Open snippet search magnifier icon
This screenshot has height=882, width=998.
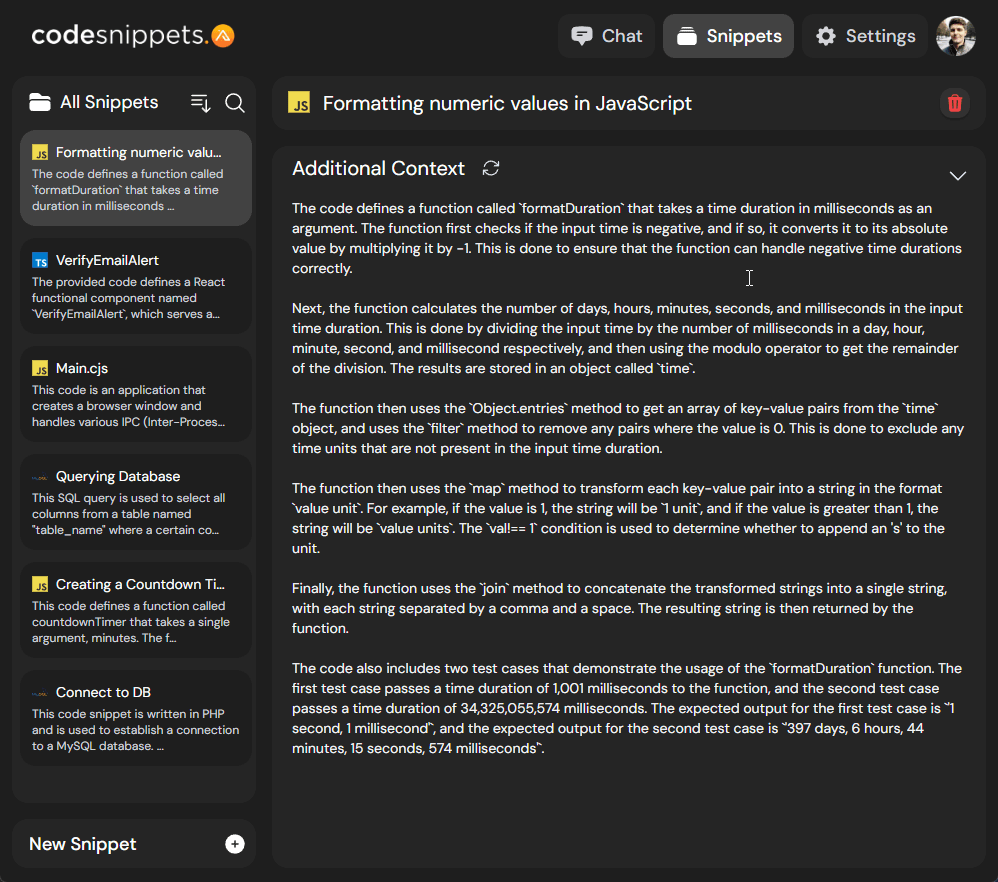[235, 103]
